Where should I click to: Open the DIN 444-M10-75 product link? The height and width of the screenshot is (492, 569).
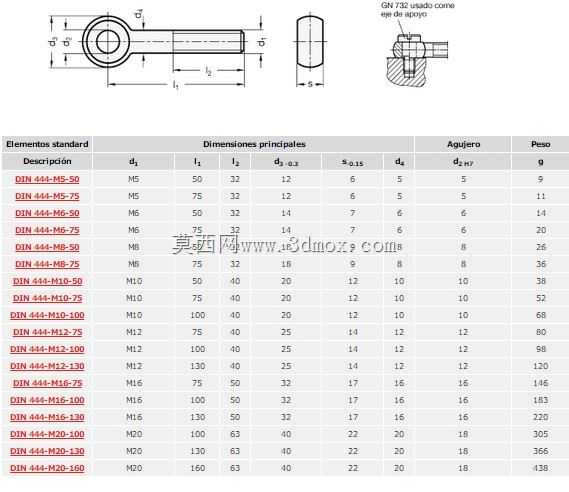(47, 299)
